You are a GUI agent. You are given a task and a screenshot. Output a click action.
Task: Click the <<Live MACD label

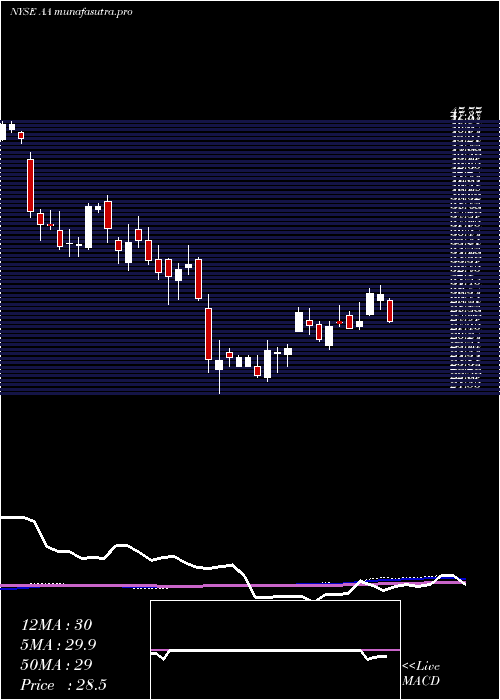[x=421, y=674]
